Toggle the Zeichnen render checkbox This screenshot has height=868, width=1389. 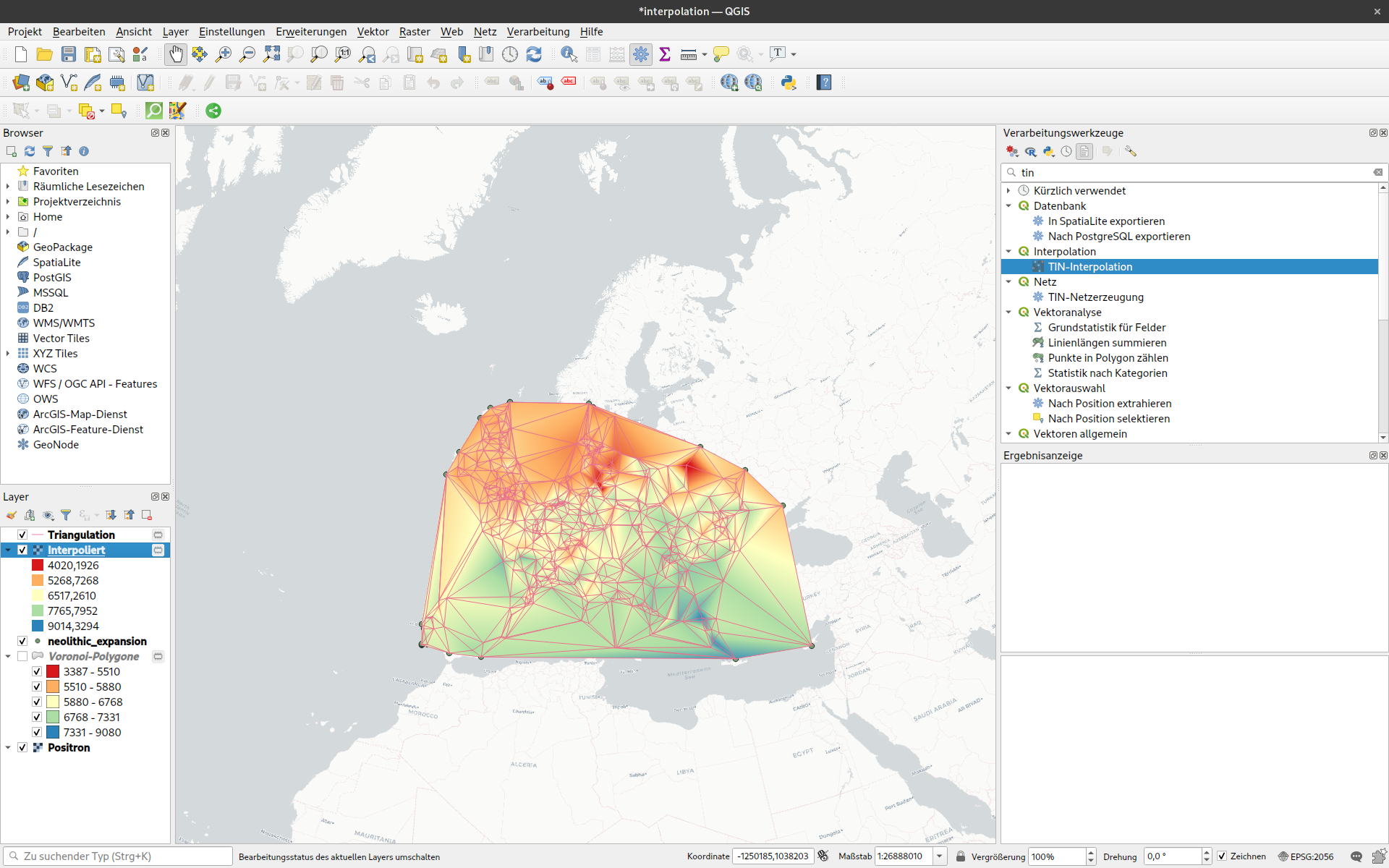pos(1222,856)
